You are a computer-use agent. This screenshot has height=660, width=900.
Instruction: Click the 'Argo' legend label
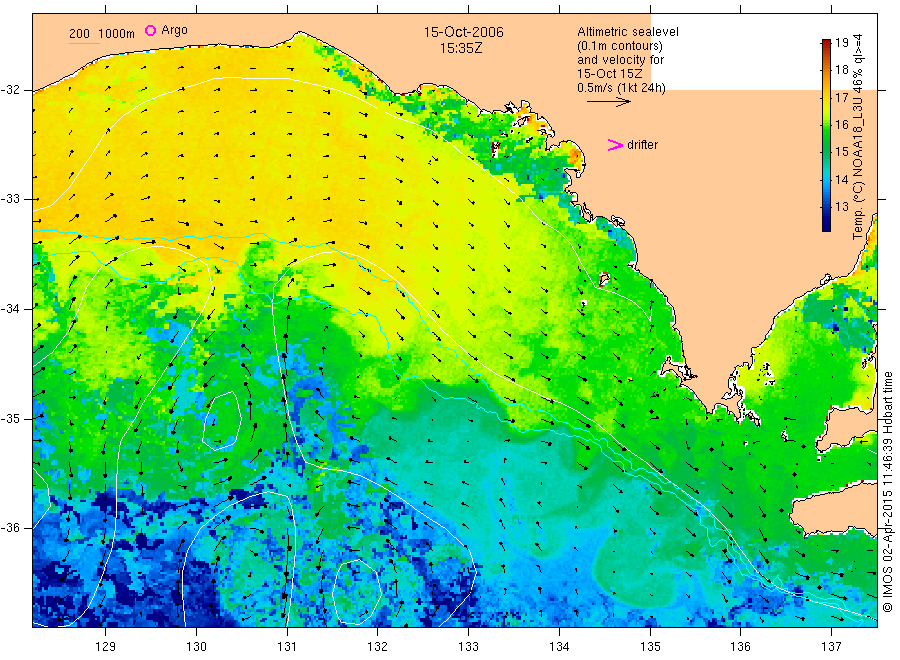174,30
